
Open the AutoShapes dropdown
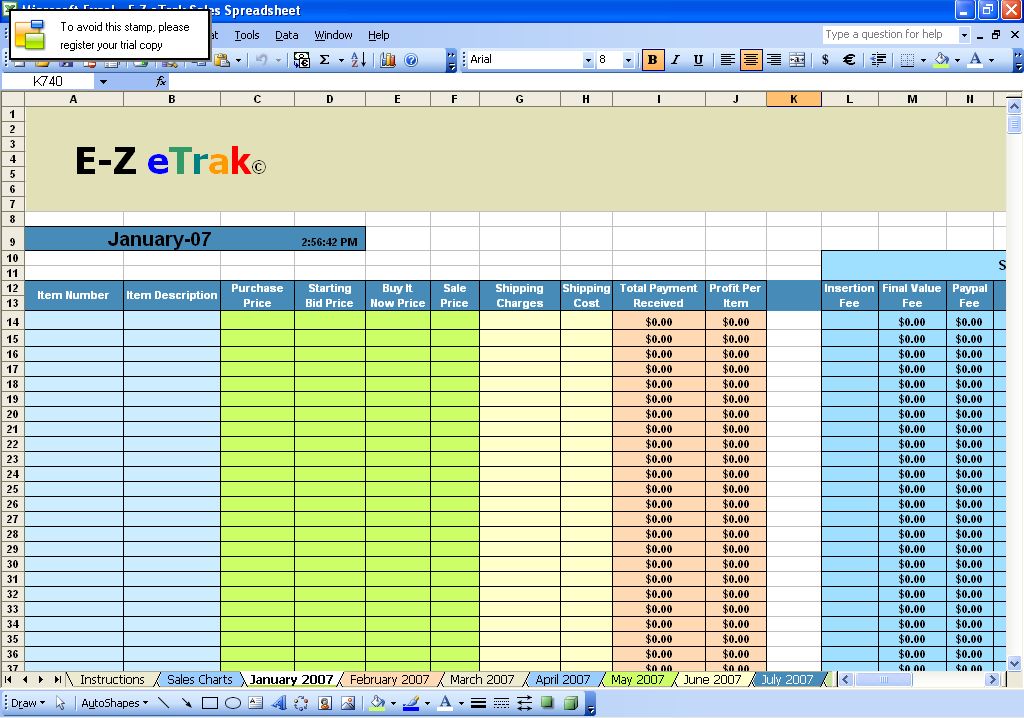click(114, 704)
